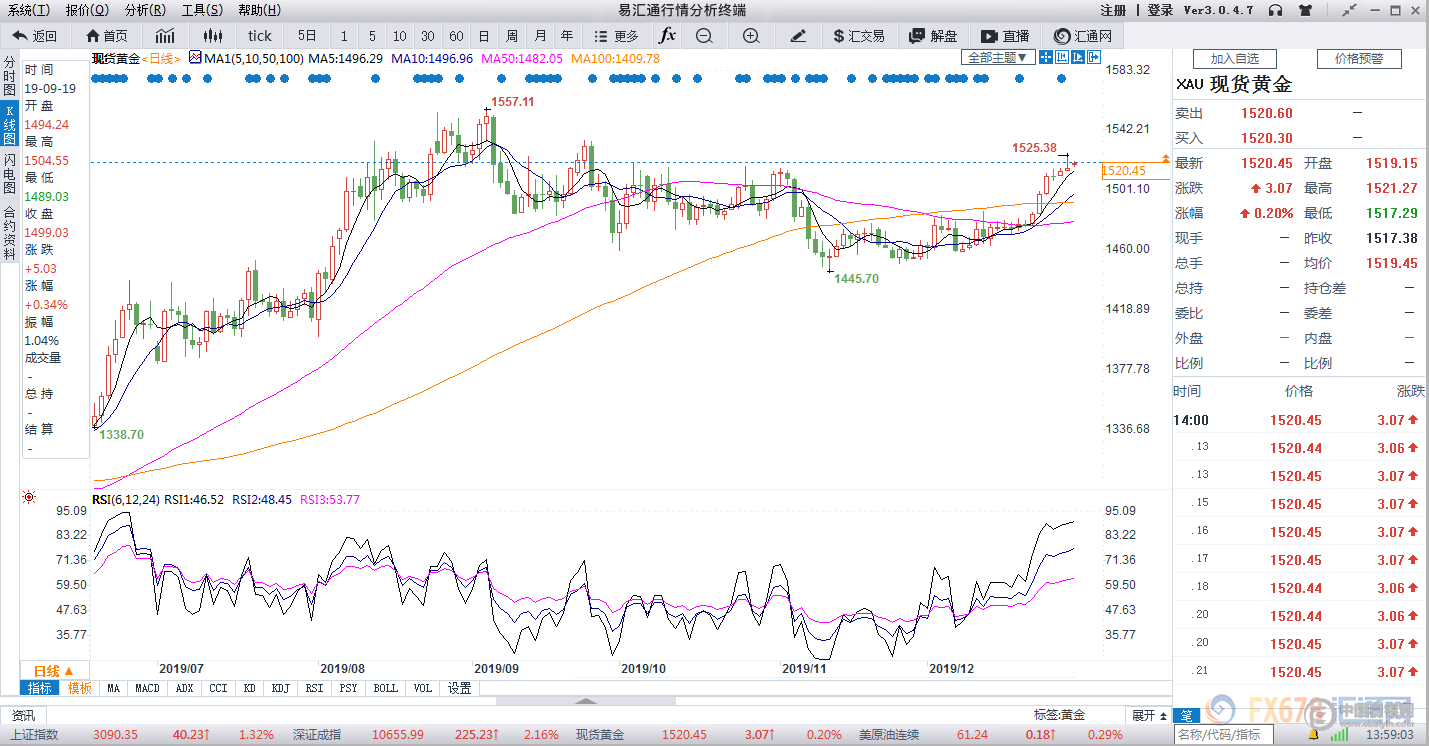This screenshot has width=1429, height=746.
Task: Open 汇通网 website link
Action: point(1085,35)
